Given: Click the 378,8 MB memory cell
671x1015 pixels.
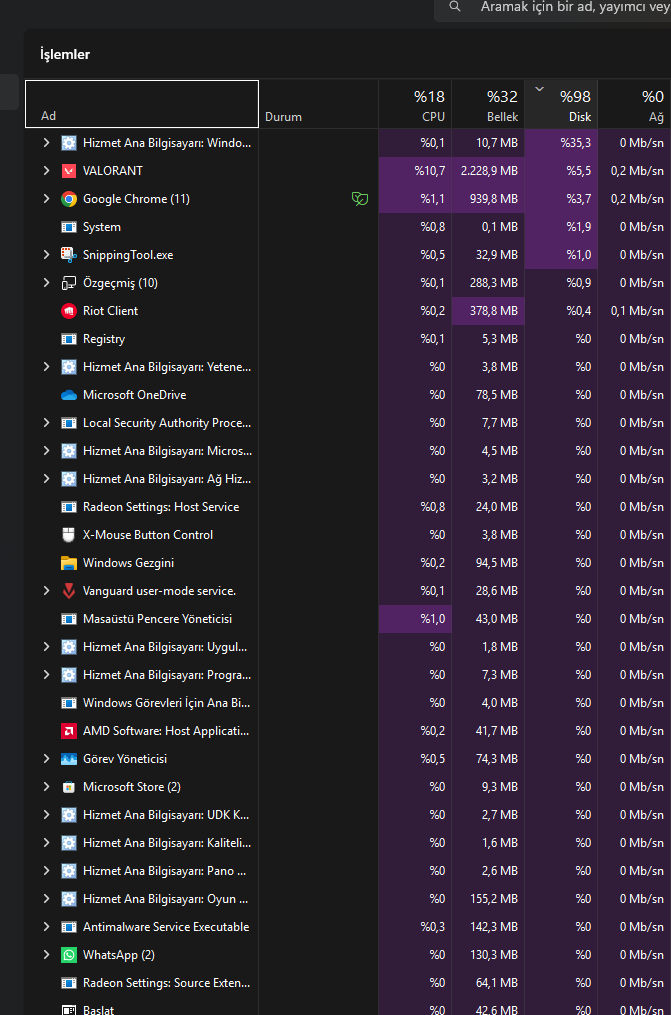Looking at the screenshot, I should (x=488, y=311).
